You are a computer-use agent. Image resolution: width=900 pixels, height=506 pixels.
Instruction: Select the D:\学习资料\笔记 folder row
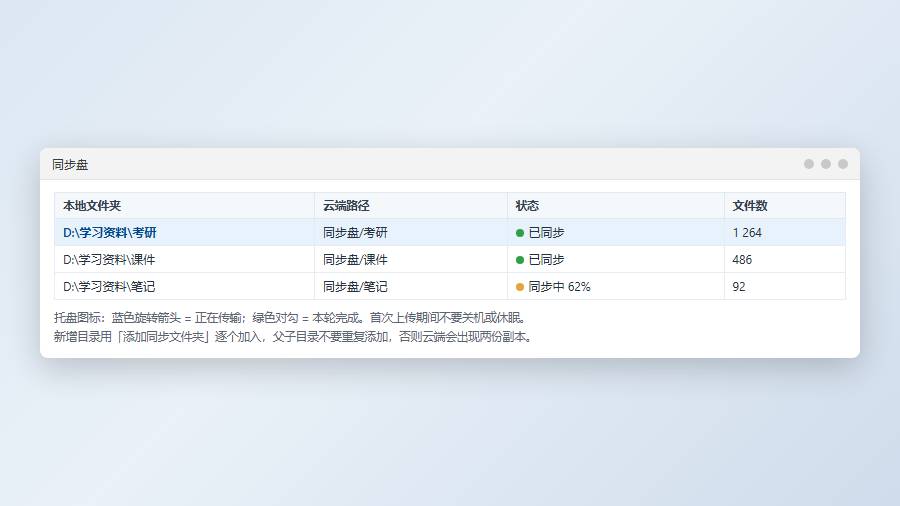click(449, 286)
